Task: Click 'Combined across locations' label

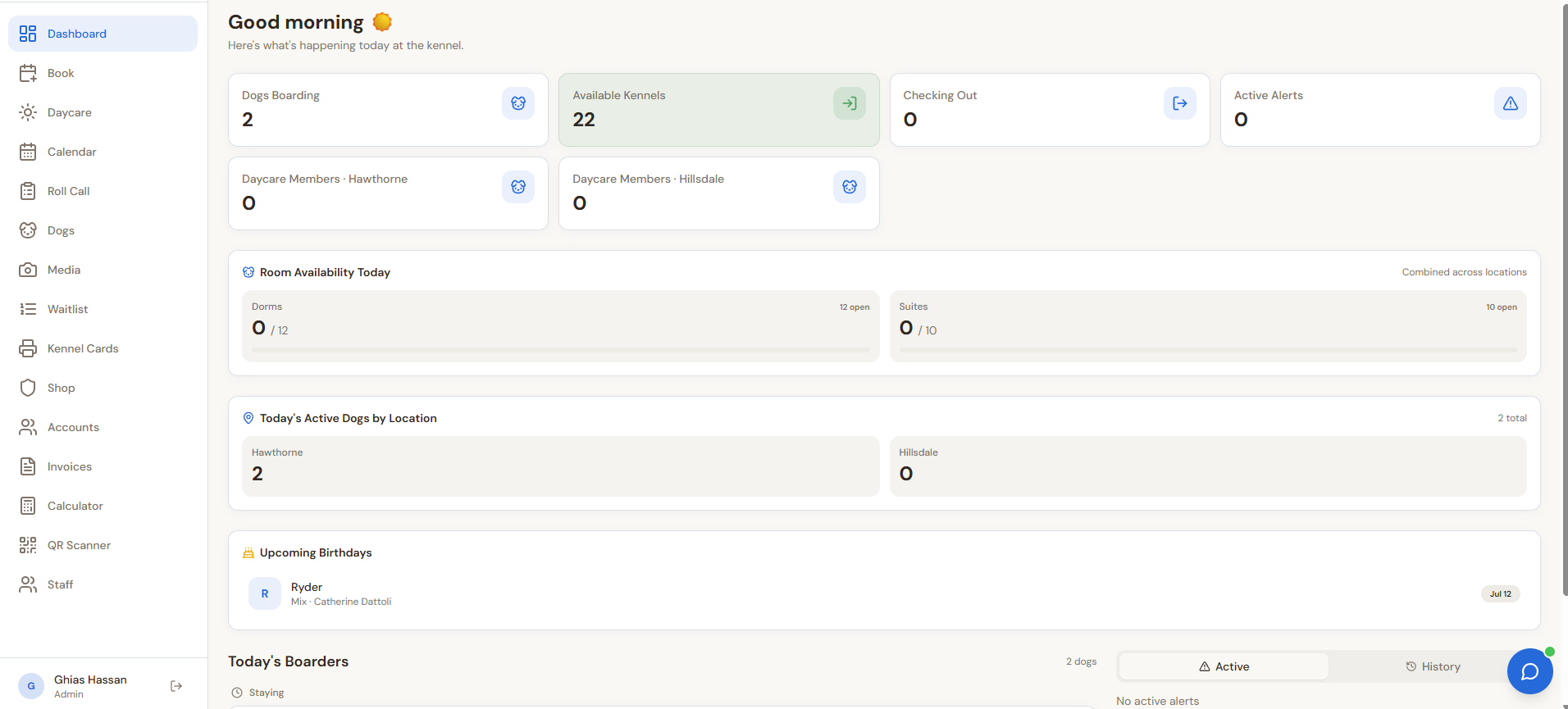Action: (1465, 272)
